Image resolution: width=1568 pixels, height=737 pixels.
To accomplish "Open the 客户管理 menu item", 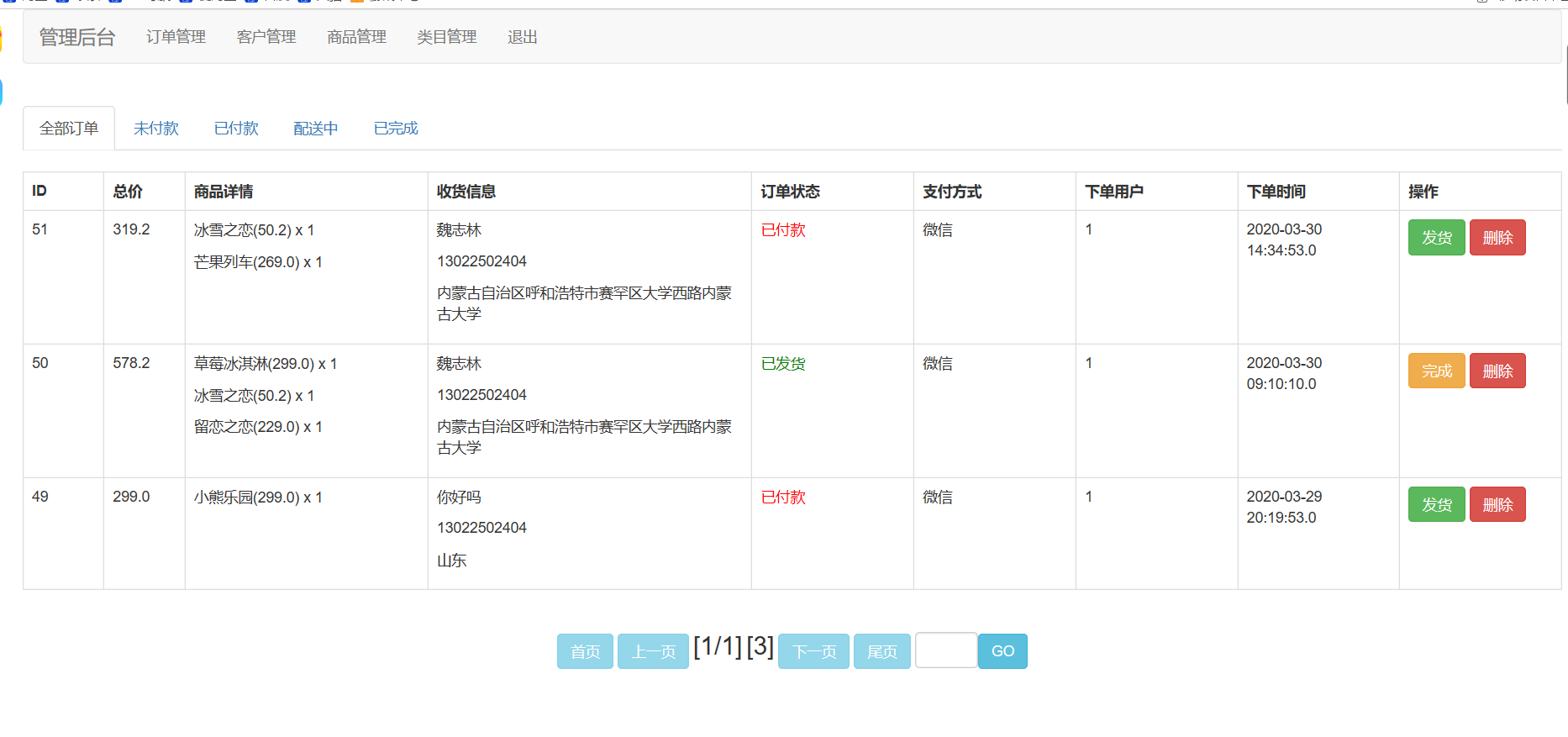I will [266, 37].
